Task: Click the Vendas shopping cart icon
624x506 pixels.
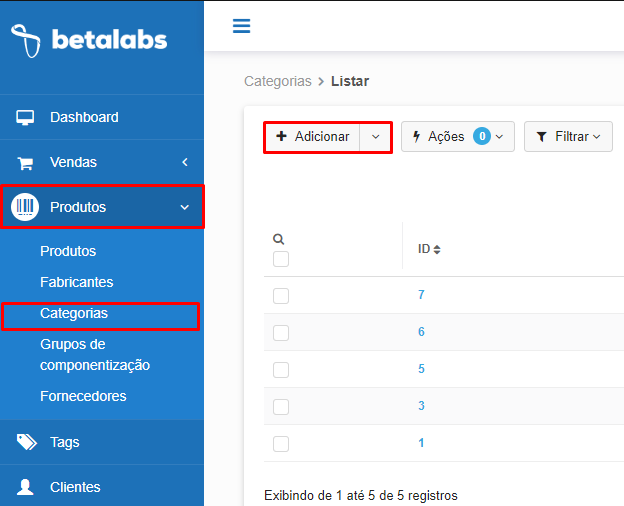Action: tap(25, 162)
